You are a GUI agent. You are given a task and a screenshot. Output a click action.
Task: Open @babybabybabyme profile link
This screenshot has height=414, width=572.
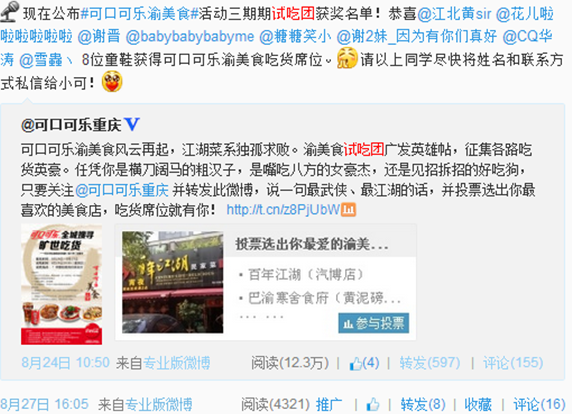click(190, 36)
